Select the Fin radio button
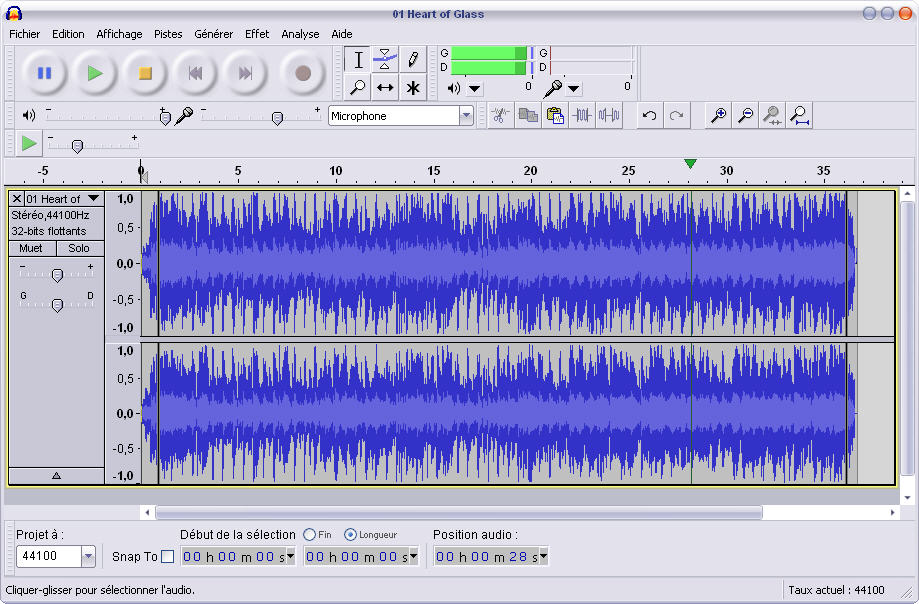The height and width of the screenshot is (604, 919). [309, 534]
